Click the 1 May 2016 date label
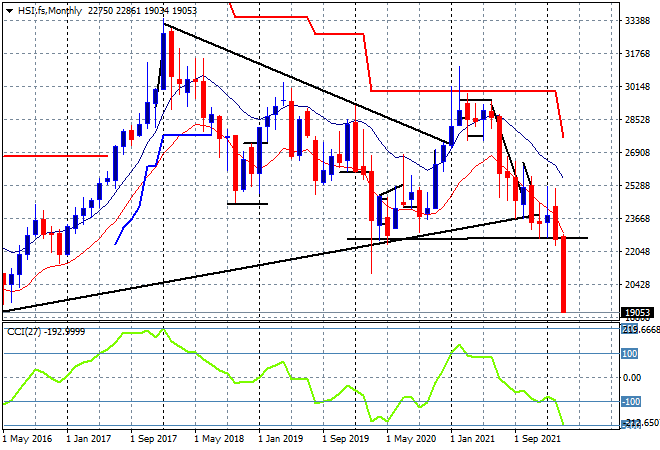This screenshot has width=660, height=450. (x=27, y=439)
